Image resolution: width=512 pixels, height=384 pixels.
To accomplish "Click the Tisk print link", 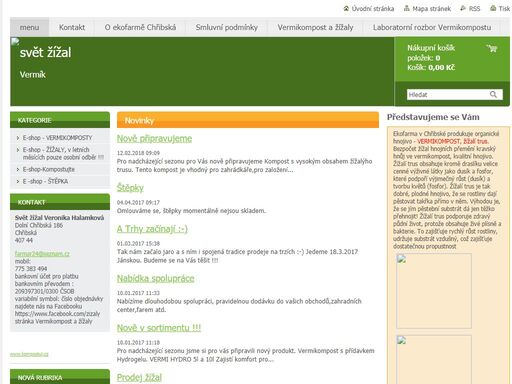I will pyautogui.click(x=504, y=9).
